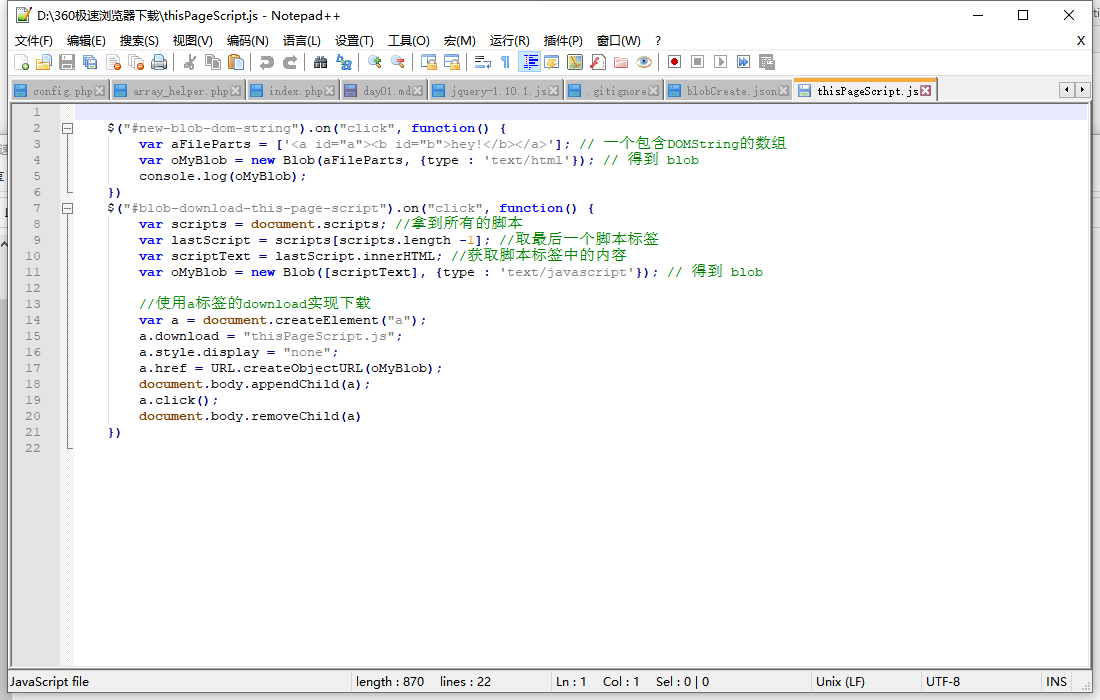Click the Zoom In magnifier icon
Viewport: 1100px width, 700px height.
(375, 62)
